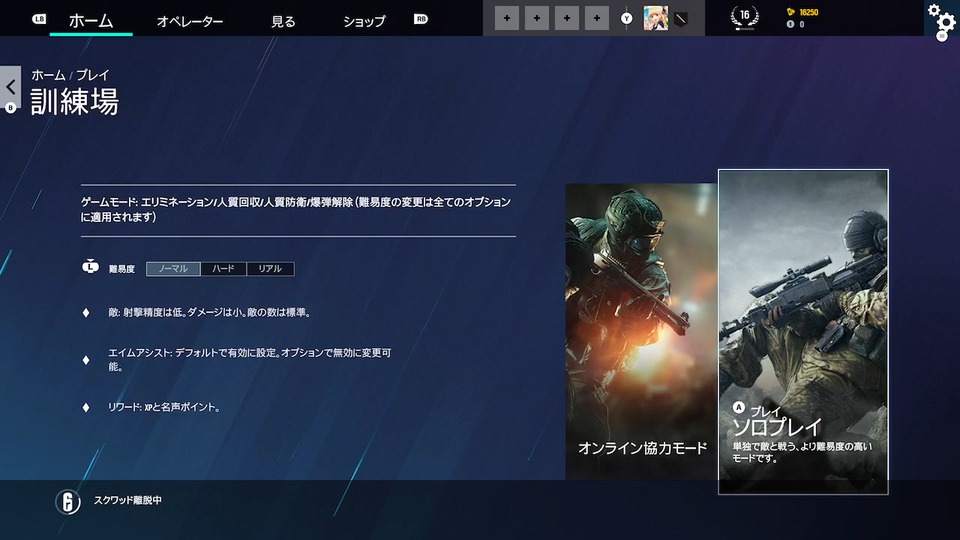
Task: Click the 訓練場 page title
Action: (x=75, y=102)
